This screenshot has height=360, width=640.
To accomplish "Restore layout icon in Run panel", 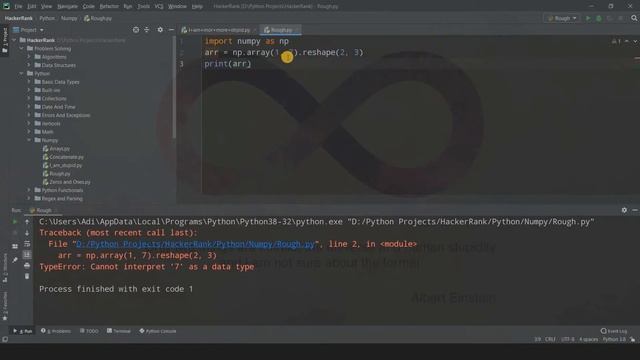I will coord(15,246).
